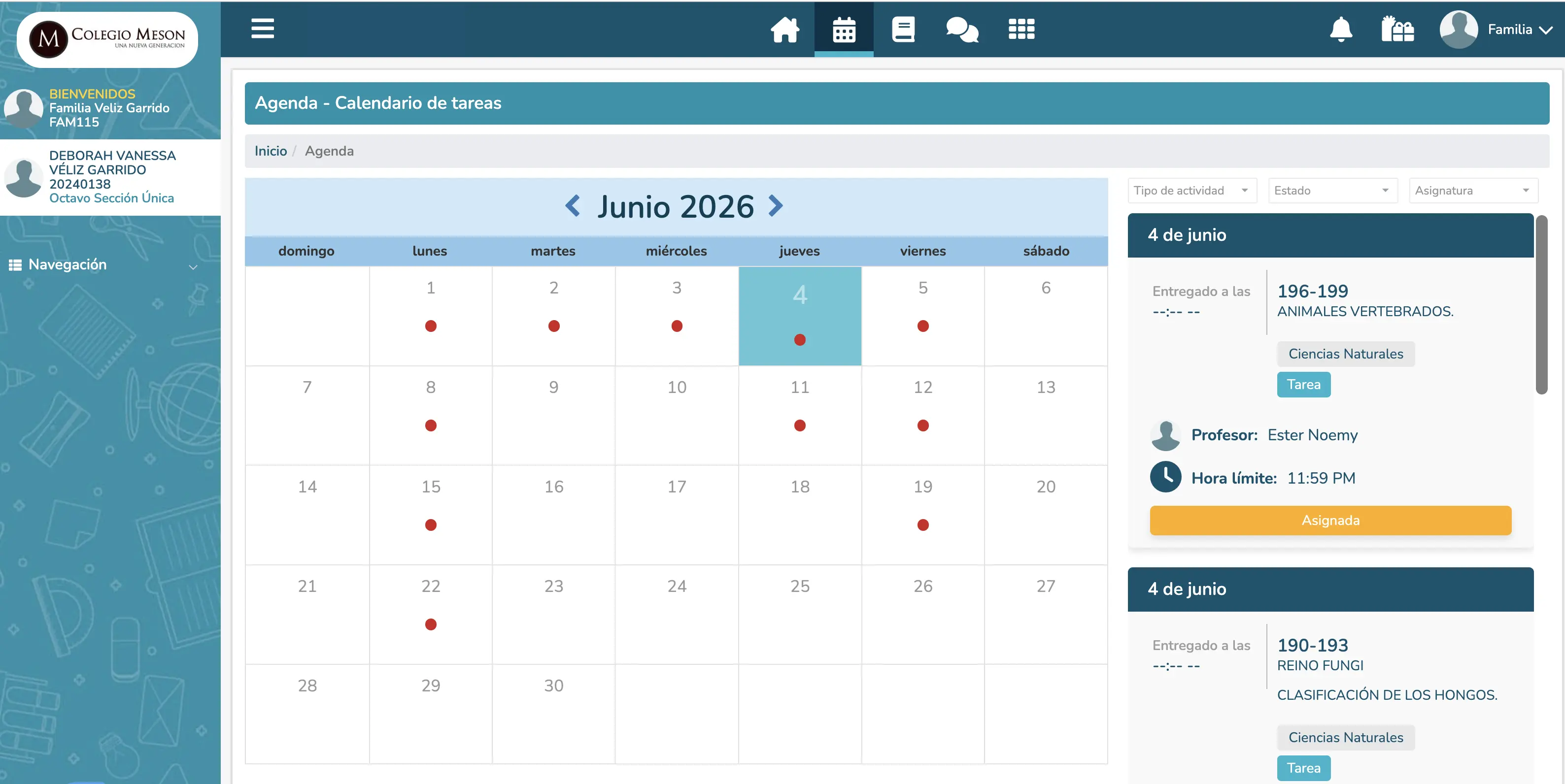Image resolution: width=1565 pixels, height=784 pixels.
Task: Open the Asignatura filter dropdown
Action: coord(1473,191)
